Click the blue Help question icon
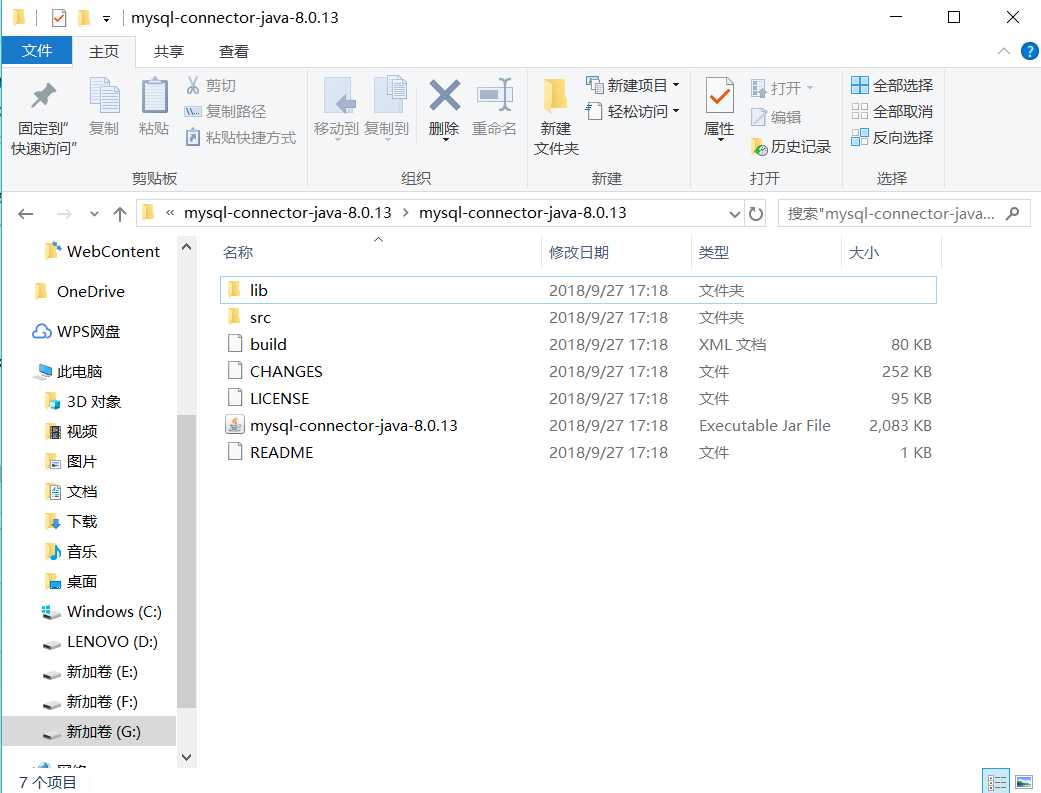This screenshot has width=1041, height=793. (x=1029, y=51)
